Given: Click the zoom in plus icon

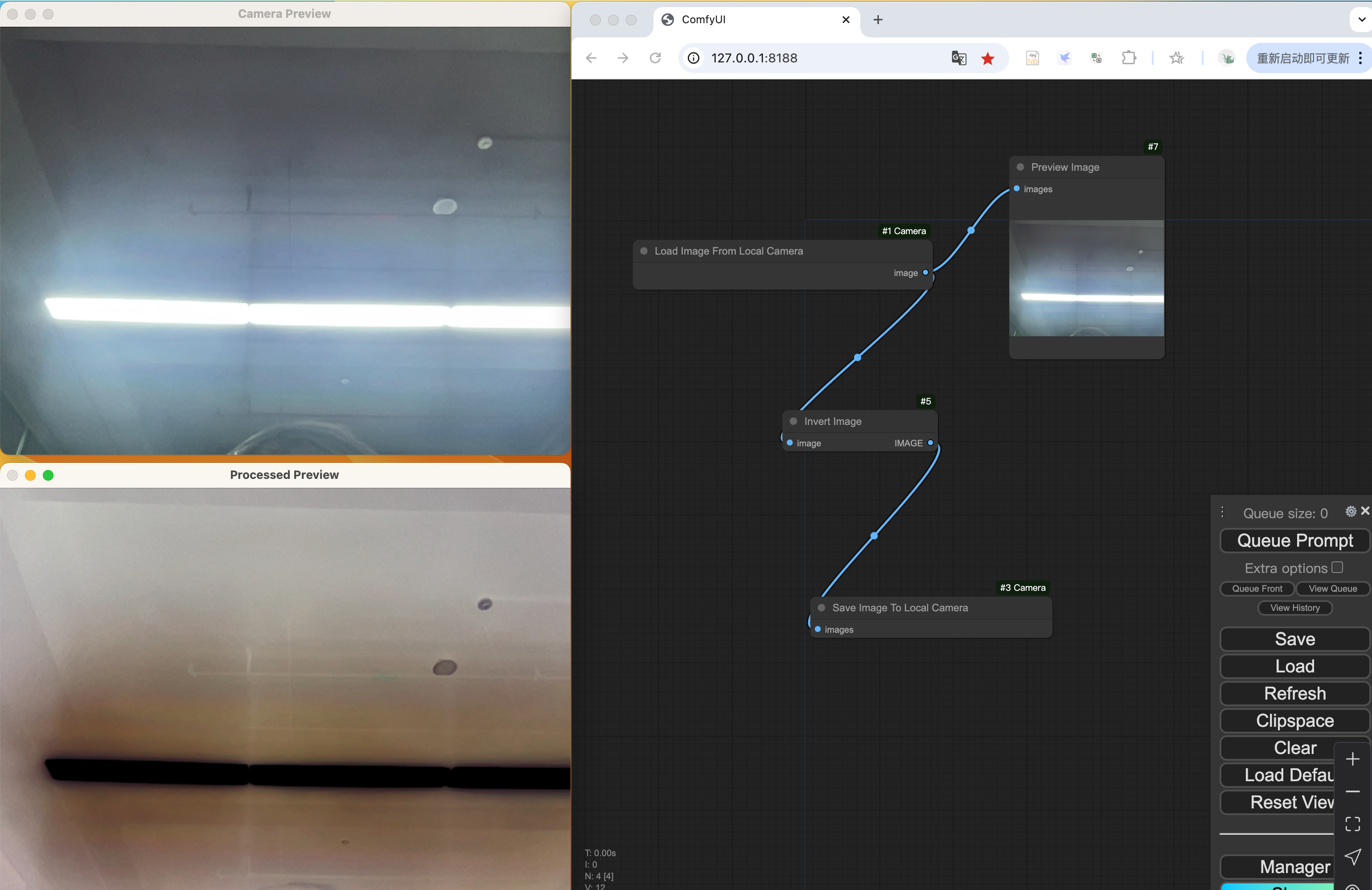Looking at the screenshot, I should click(1352, 759).
